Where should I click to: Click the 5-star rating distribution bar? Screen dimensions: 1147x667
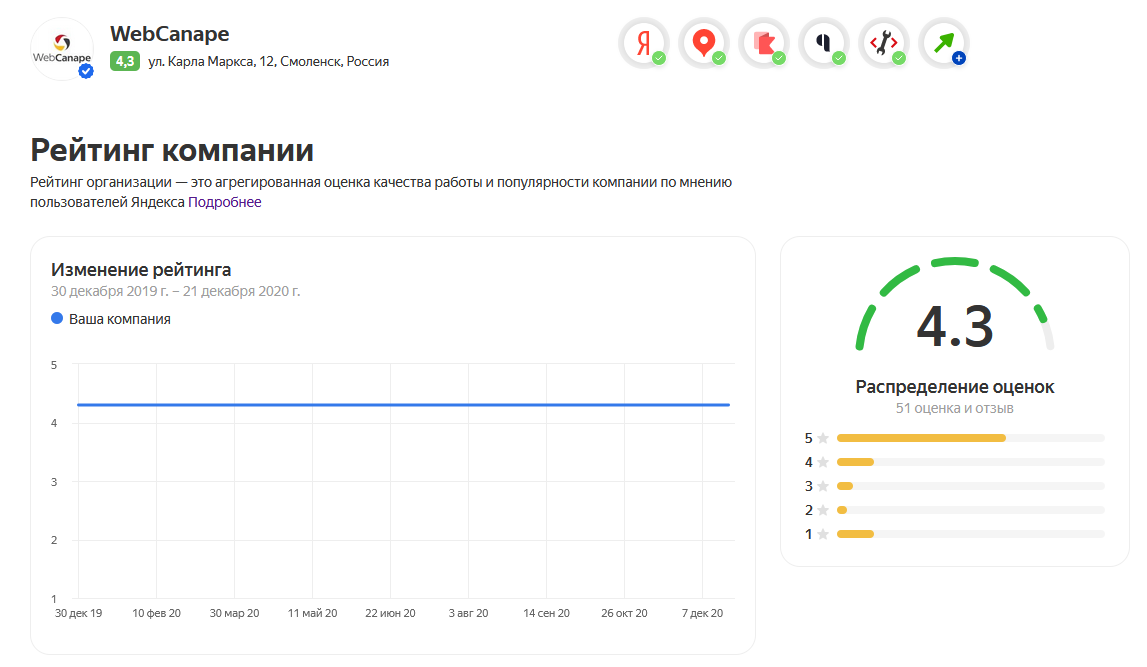coord(970,438)
